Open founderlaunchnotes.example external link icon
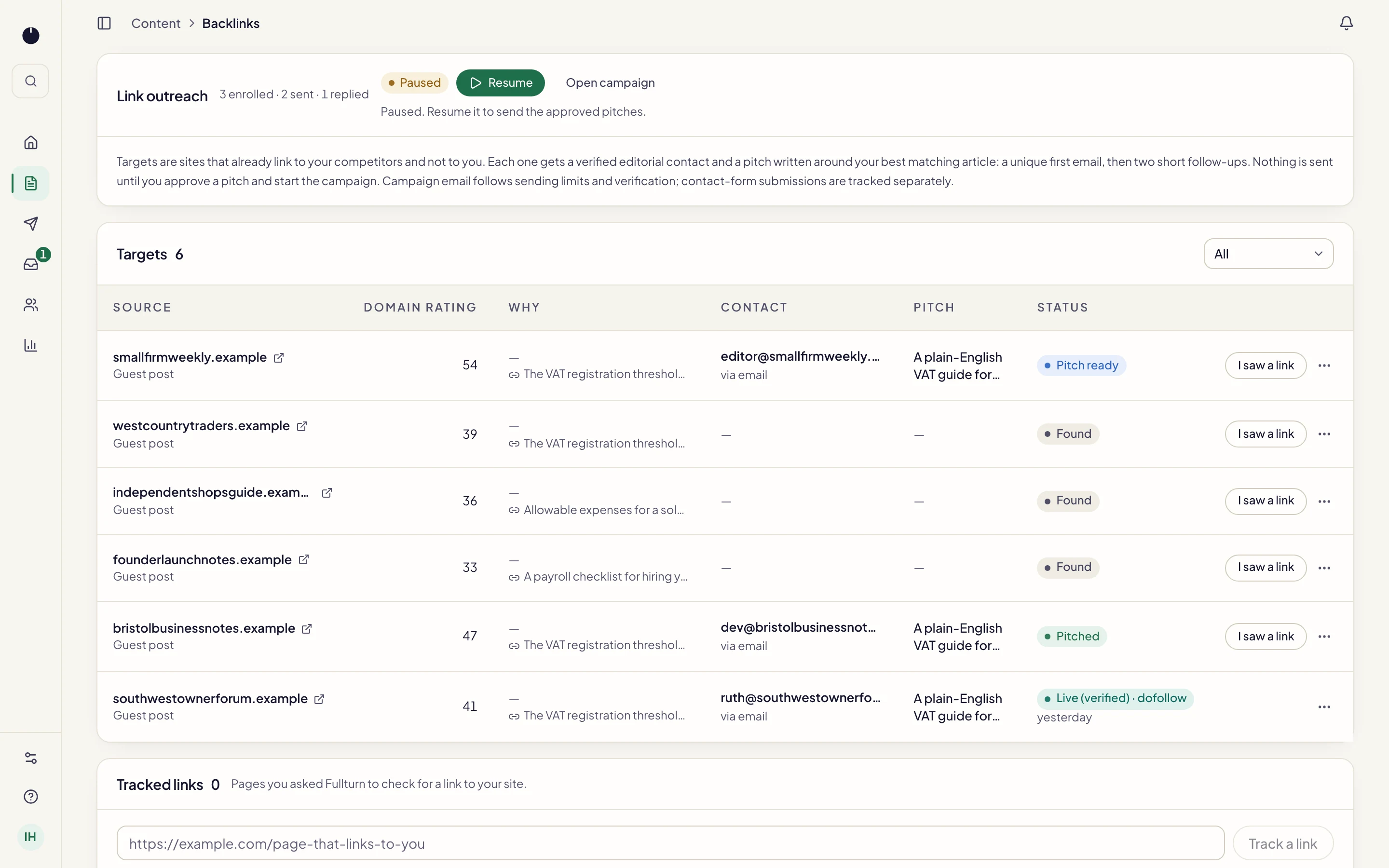The image size is (1389, 868). point(304,560)
